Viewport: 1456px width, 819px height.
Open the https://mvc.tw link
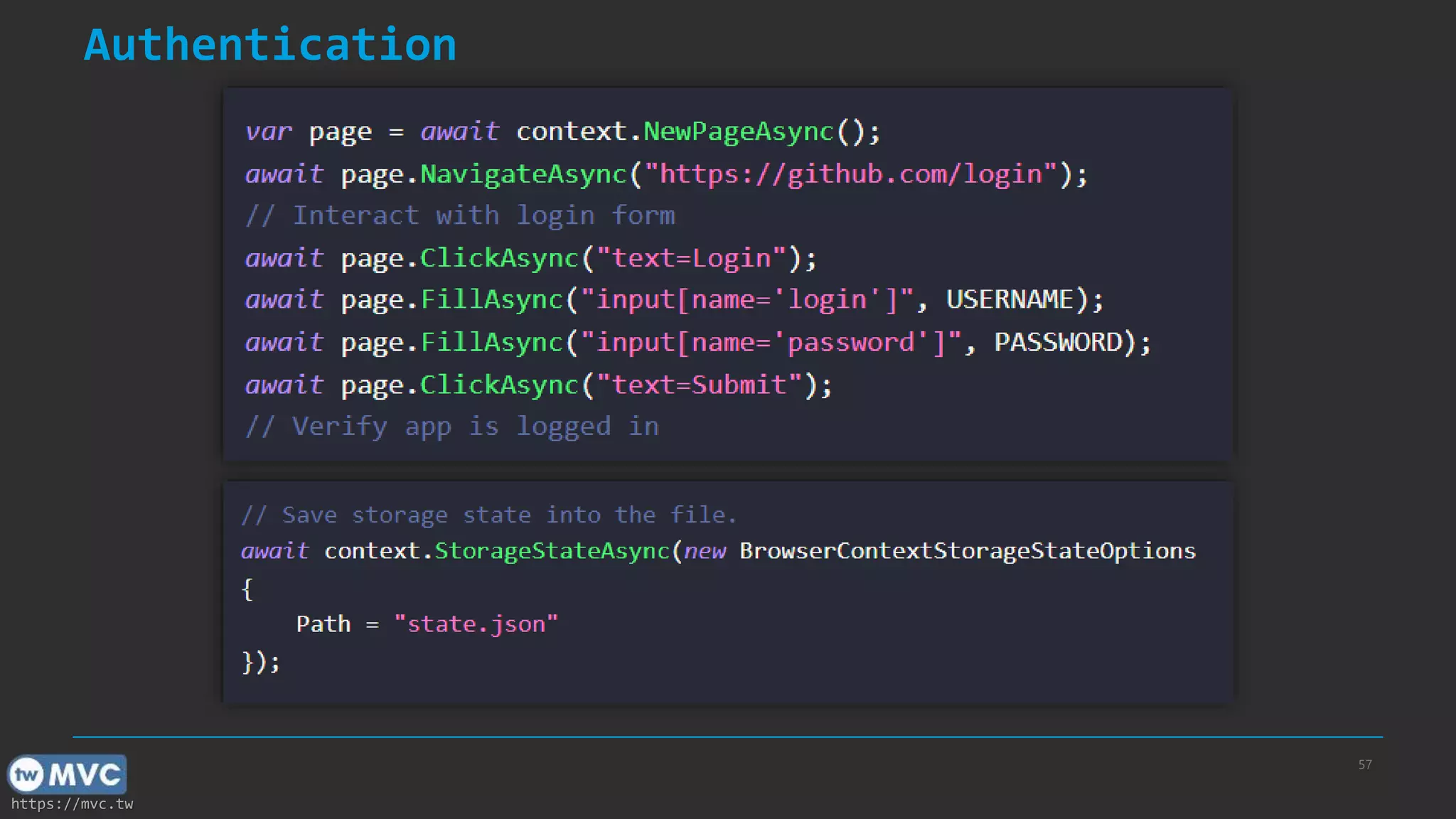click(72, 804)
